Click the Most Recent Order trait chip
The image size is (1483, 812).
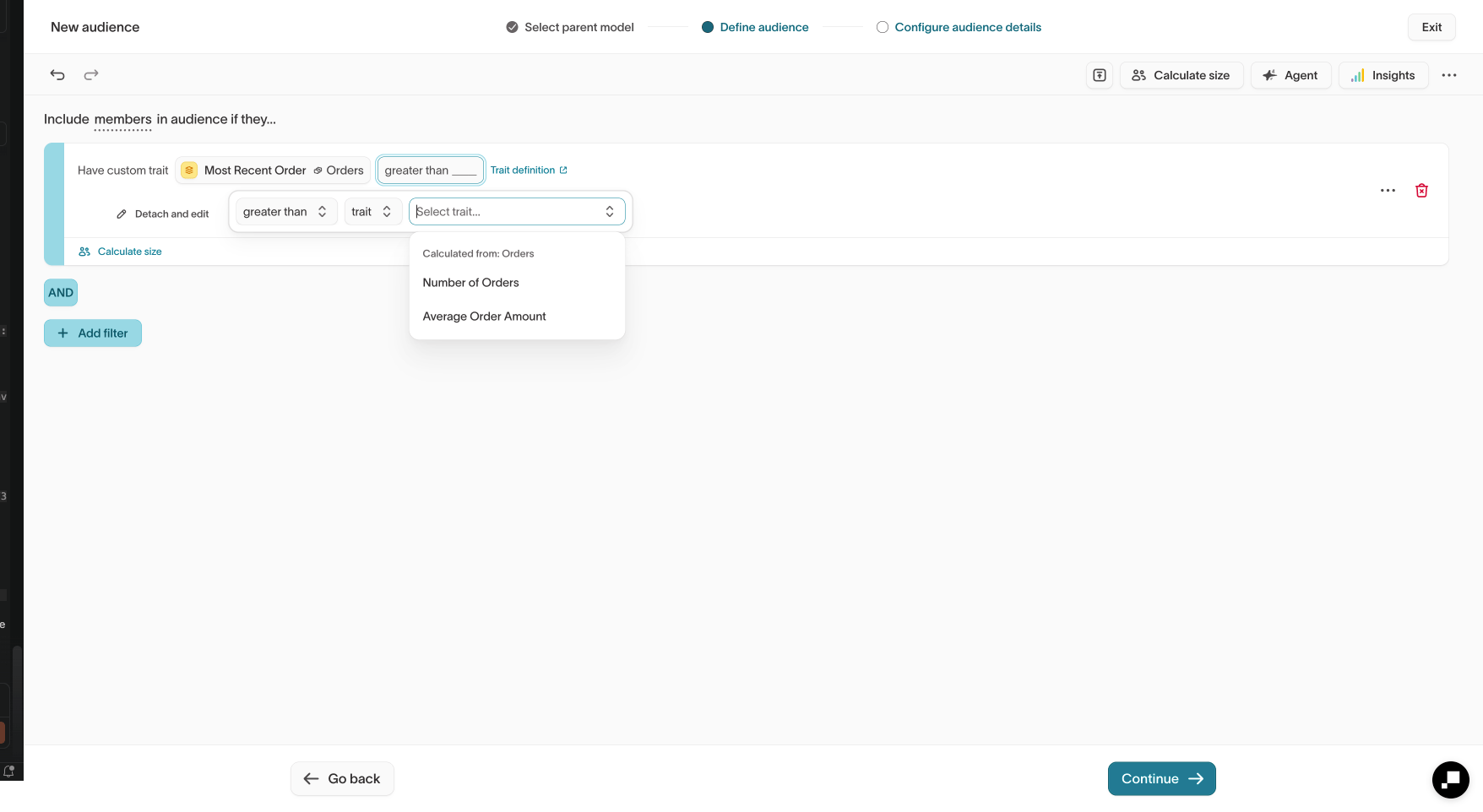click(x=273, y=171)
